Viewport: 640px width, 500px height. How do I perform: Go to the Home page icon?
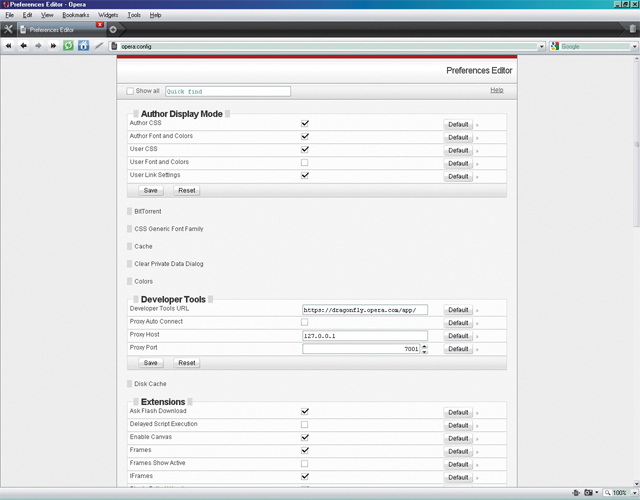(x=83, y=46)
